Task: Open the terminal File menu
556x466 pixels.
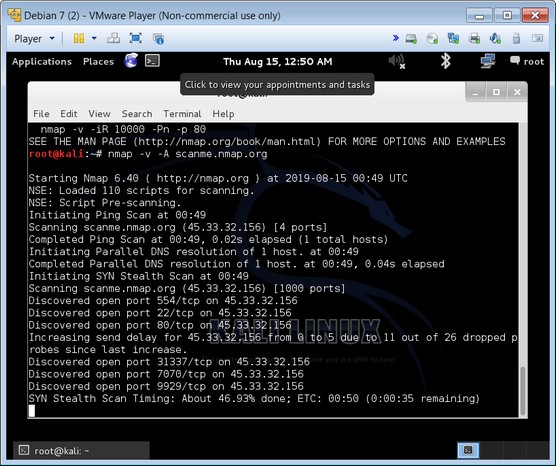Action: pos(41,114)
